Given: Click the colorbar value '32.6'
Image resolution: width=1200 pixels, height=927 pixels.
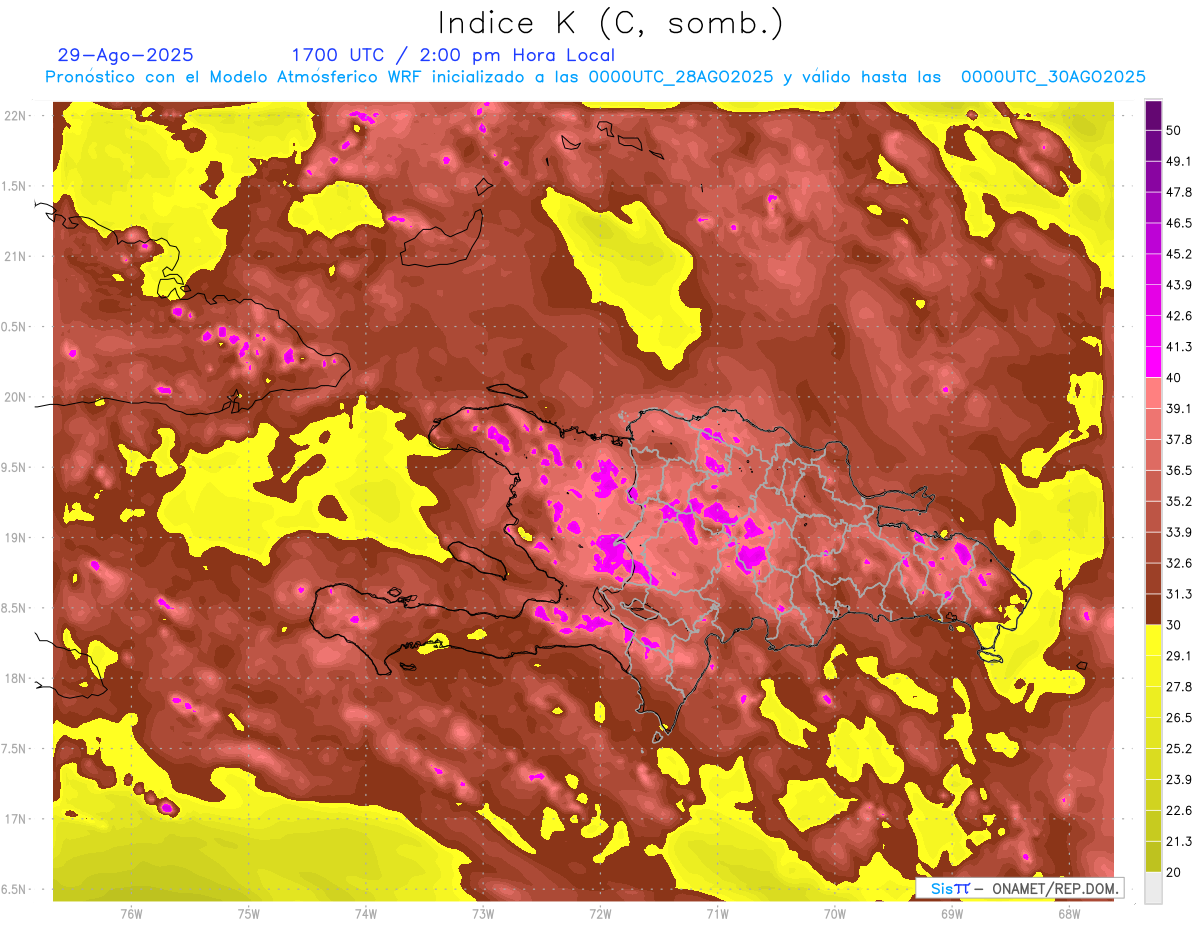Looking at the screenshot, I should tap(1178, 563).
